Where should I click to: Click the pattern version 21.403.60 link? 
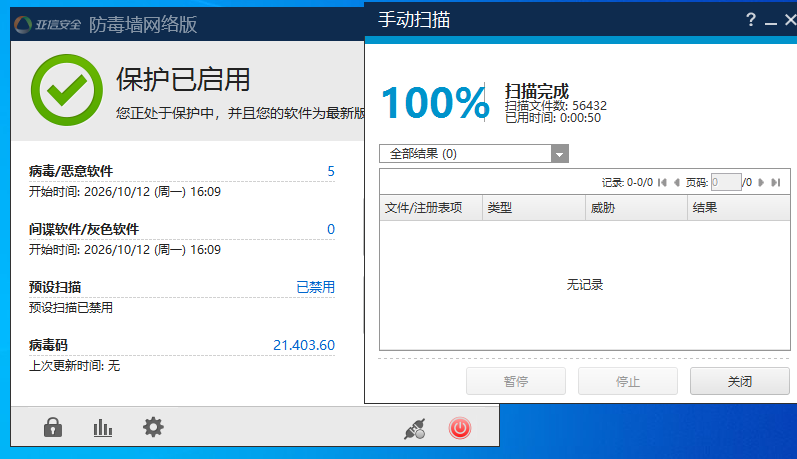point(304,345)
